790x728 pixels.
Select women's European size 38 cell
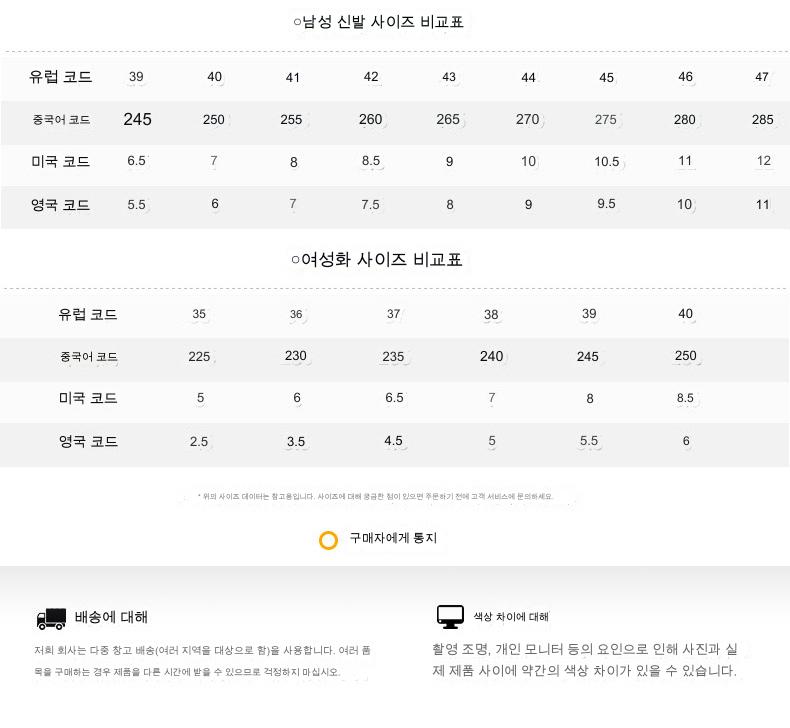point(491,315)
